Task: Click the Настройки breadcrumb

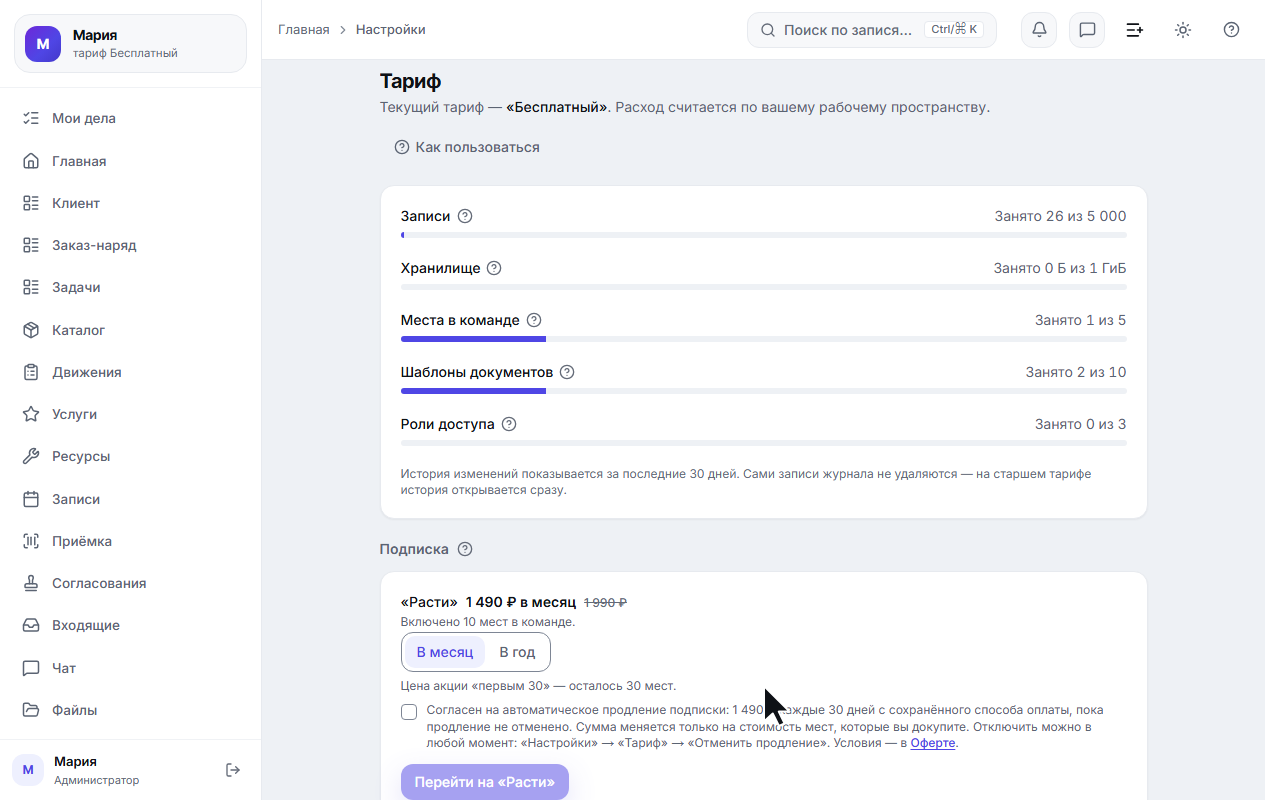Action: 391,30
